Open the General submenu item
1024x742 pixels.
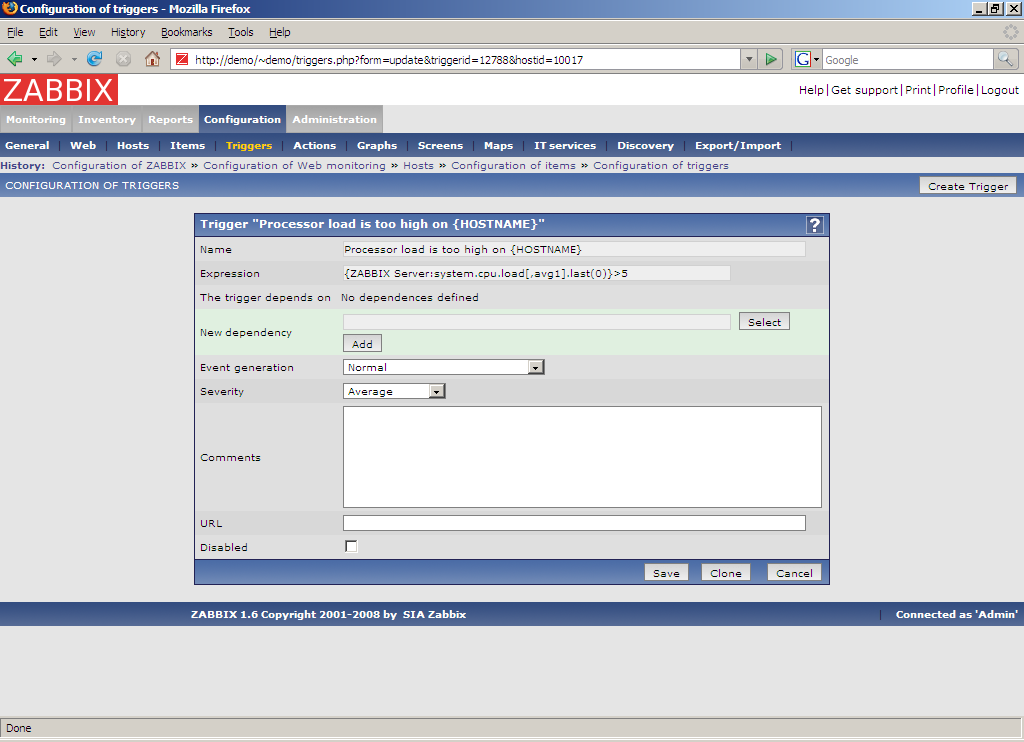(27, 146)
